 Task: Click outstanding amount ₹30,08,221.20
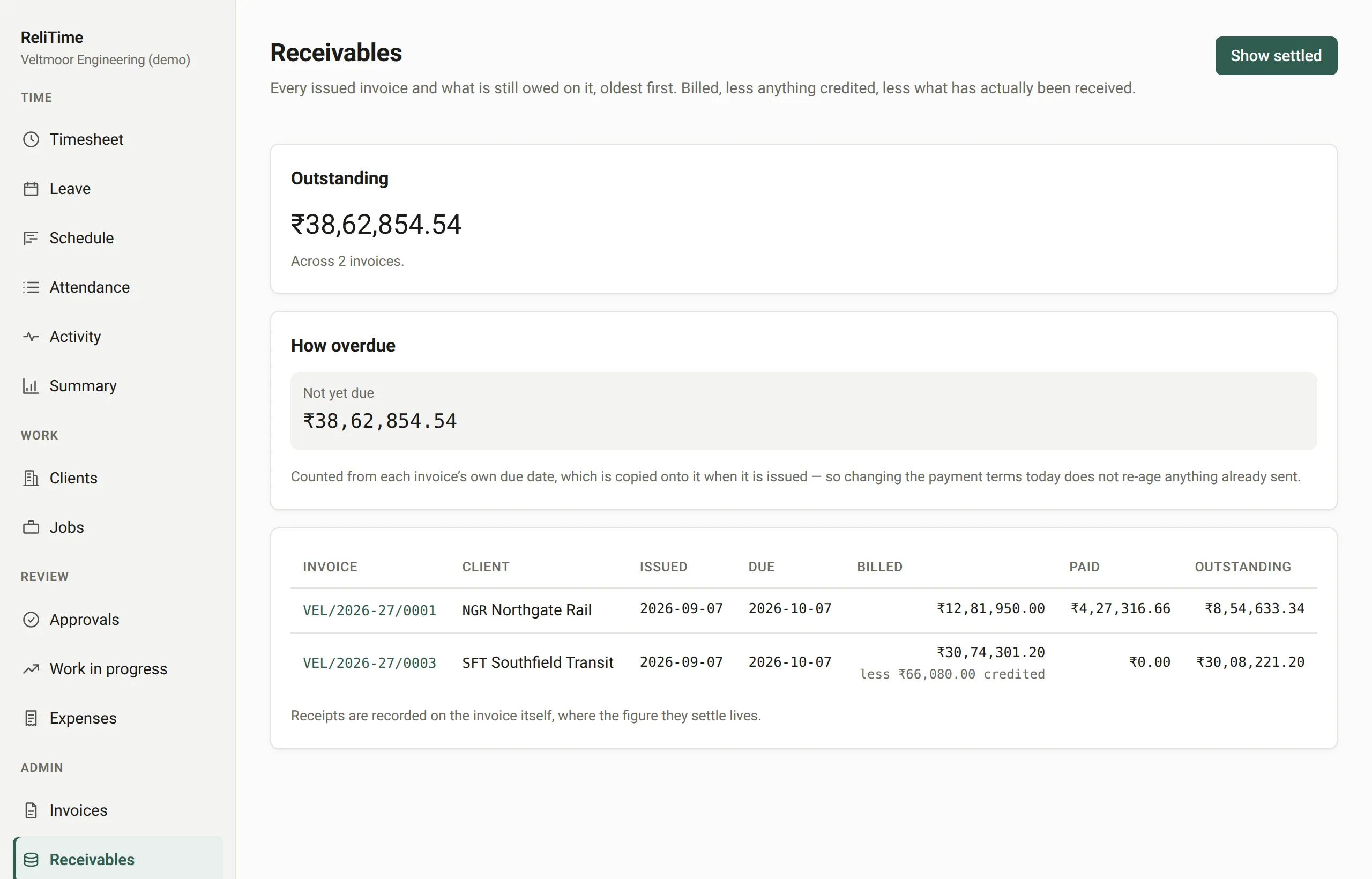[1250, 662]
